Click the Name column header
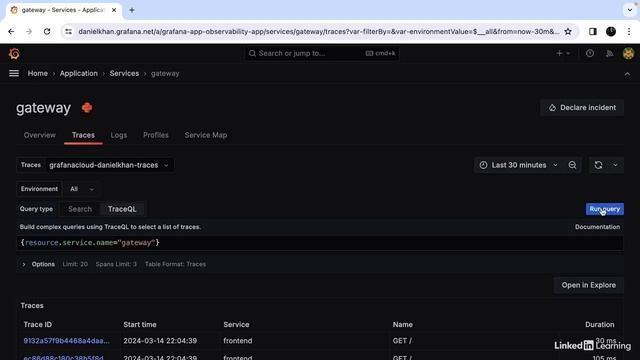 click(402, 324)
